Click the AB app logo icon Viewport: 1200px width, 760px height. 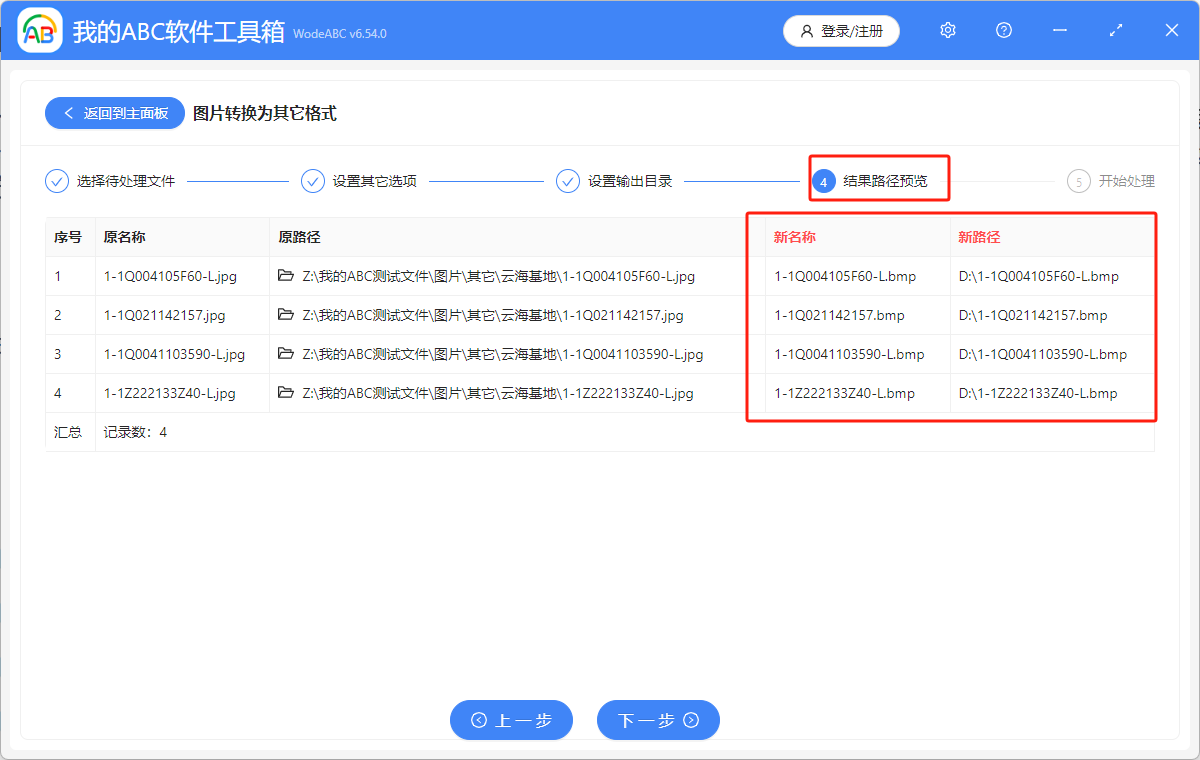pos(39,30)
